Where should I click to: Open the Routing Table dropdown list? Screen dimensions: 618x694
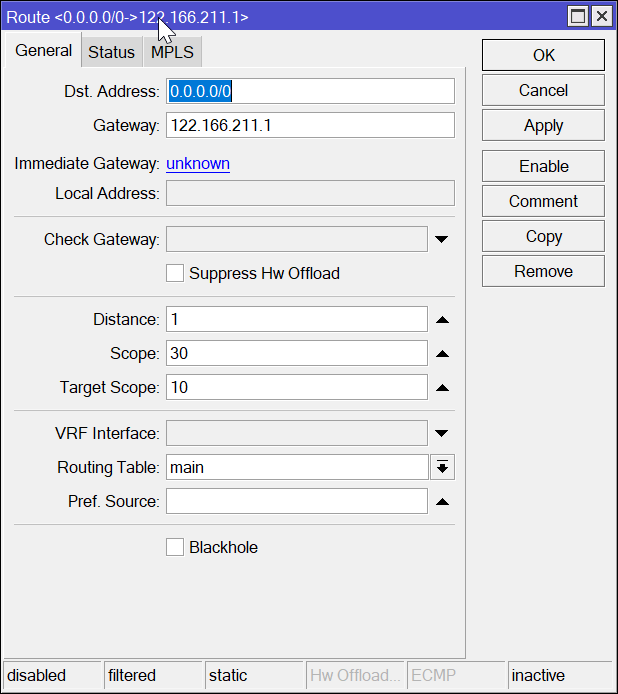click(x=441, y=467)
